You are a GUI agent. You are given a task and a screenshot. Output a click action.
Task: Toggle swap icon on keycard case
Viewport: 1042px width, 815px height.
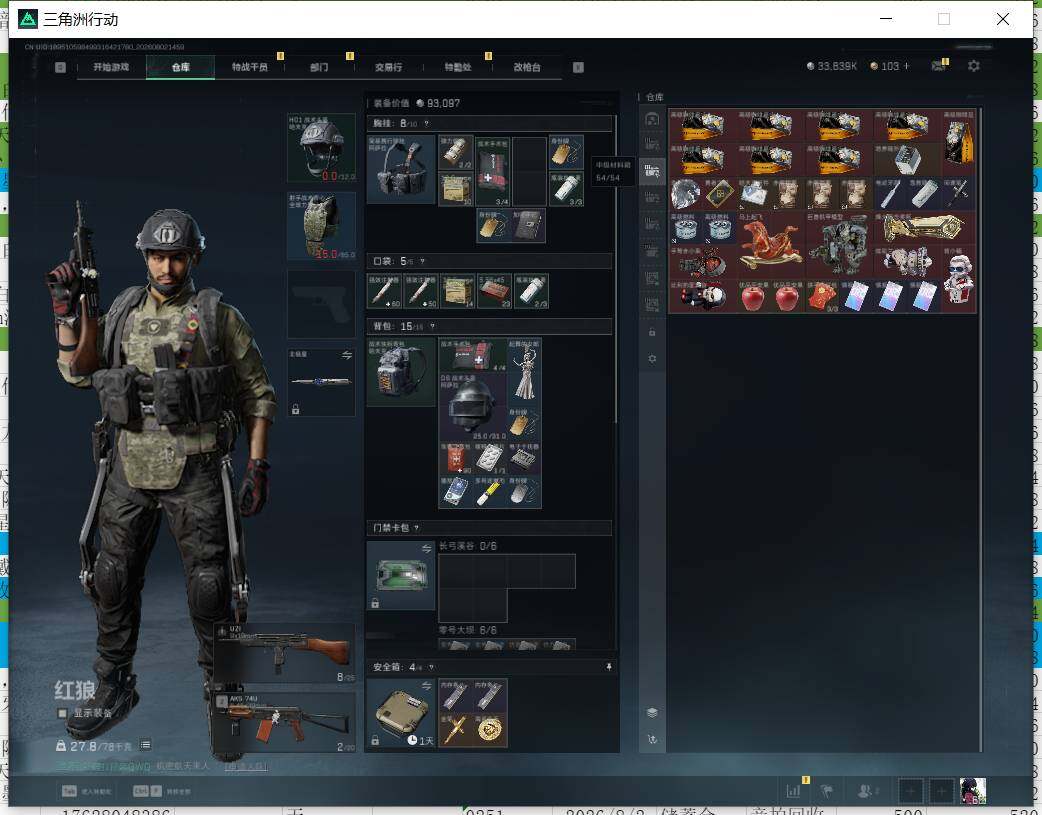coord(426,548)
